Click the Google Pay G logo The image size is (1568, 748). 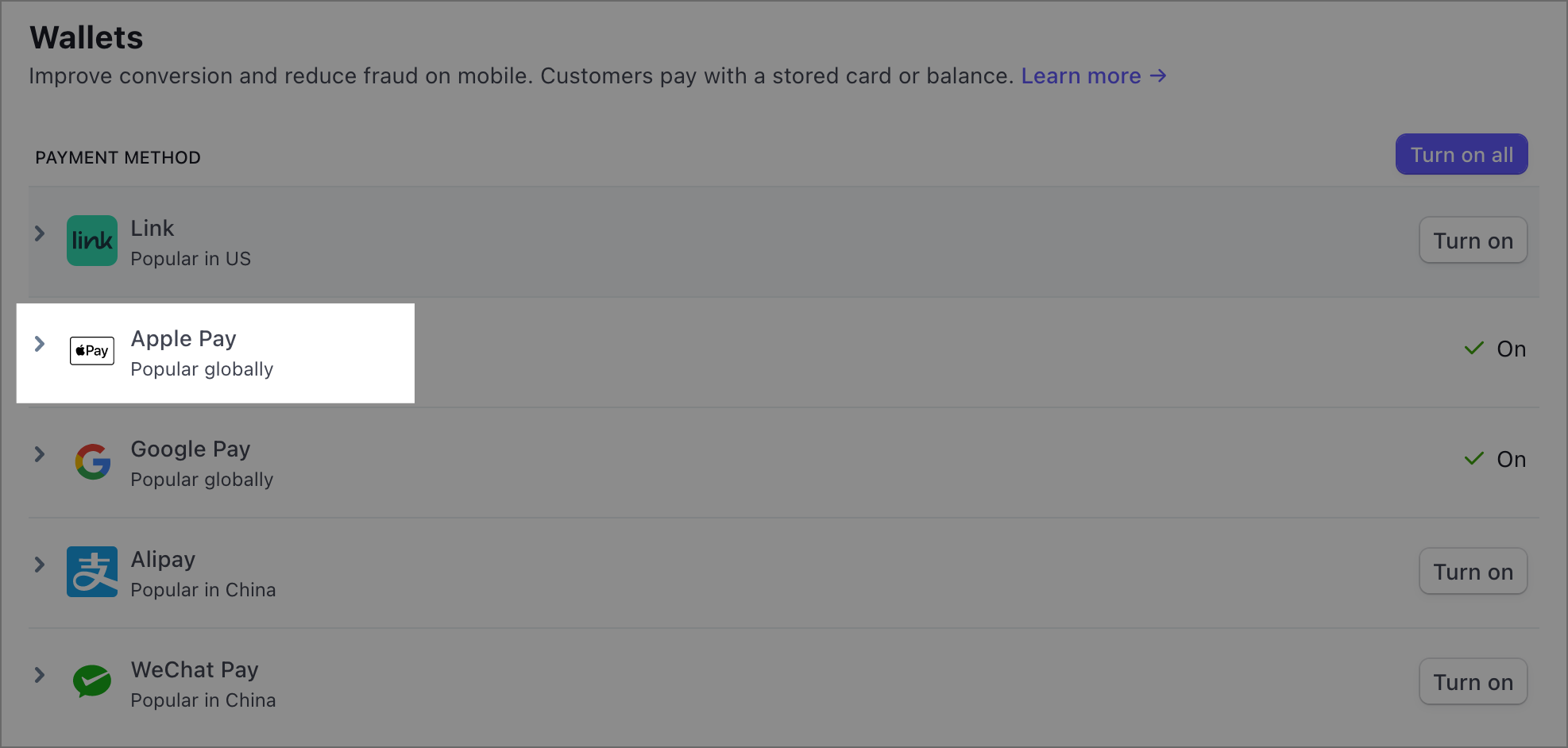coord(92,461)
